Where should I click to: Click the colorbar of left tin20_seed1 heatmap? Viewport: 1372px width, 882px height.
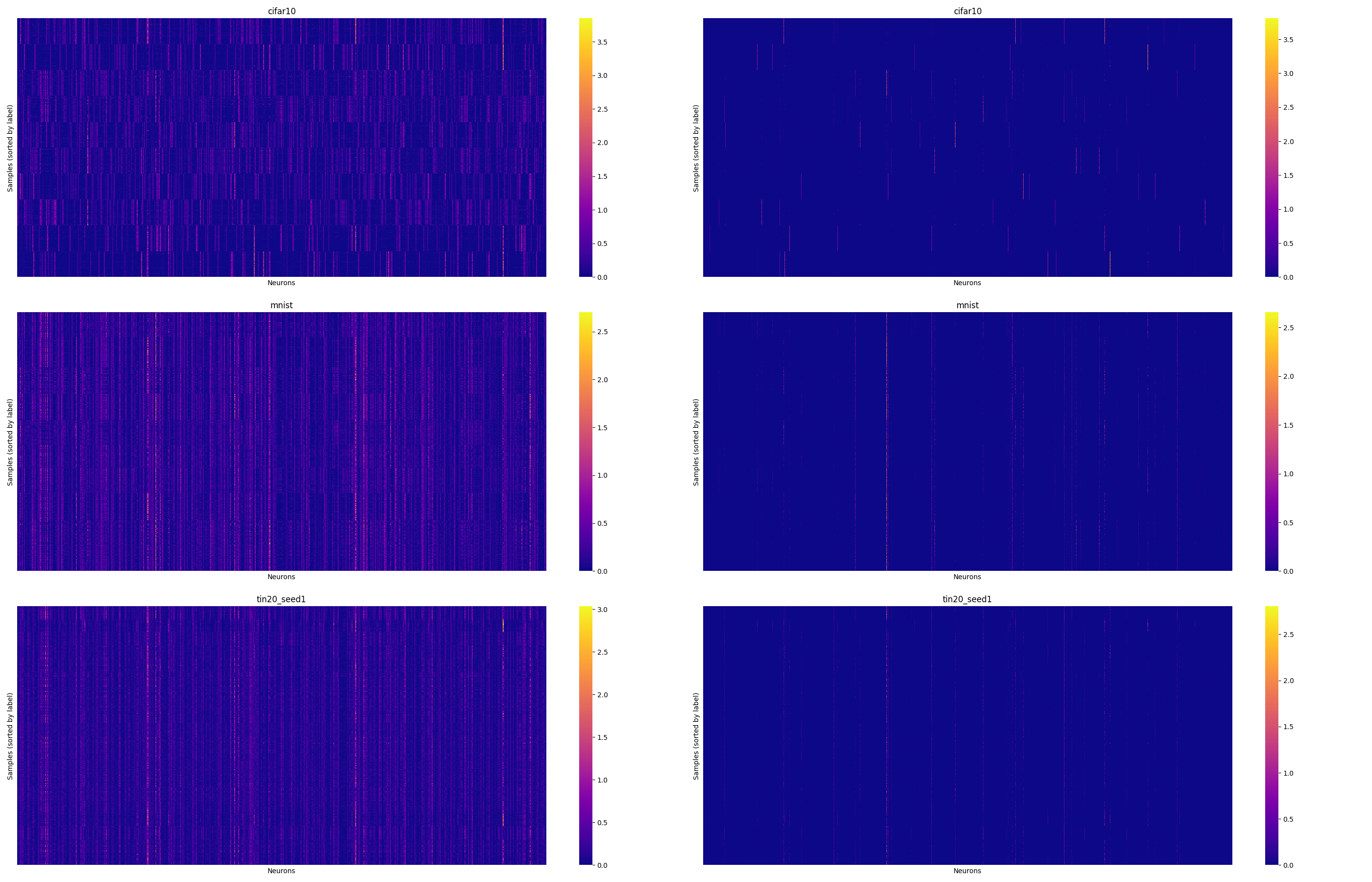pos(586,735)
